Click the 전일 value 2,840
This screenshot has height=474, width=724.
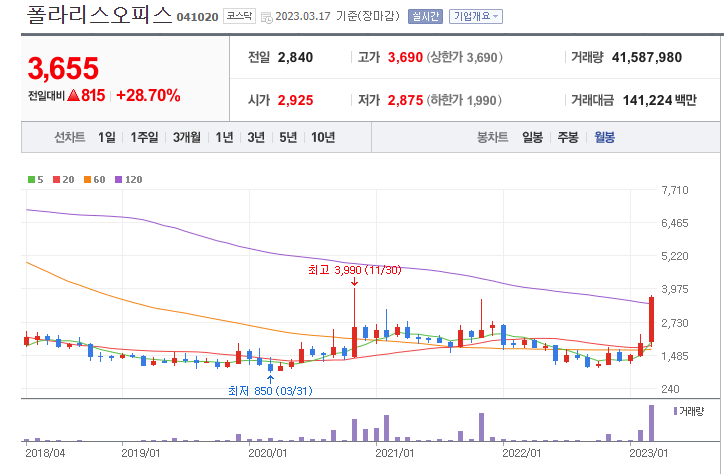pos(295,57)
